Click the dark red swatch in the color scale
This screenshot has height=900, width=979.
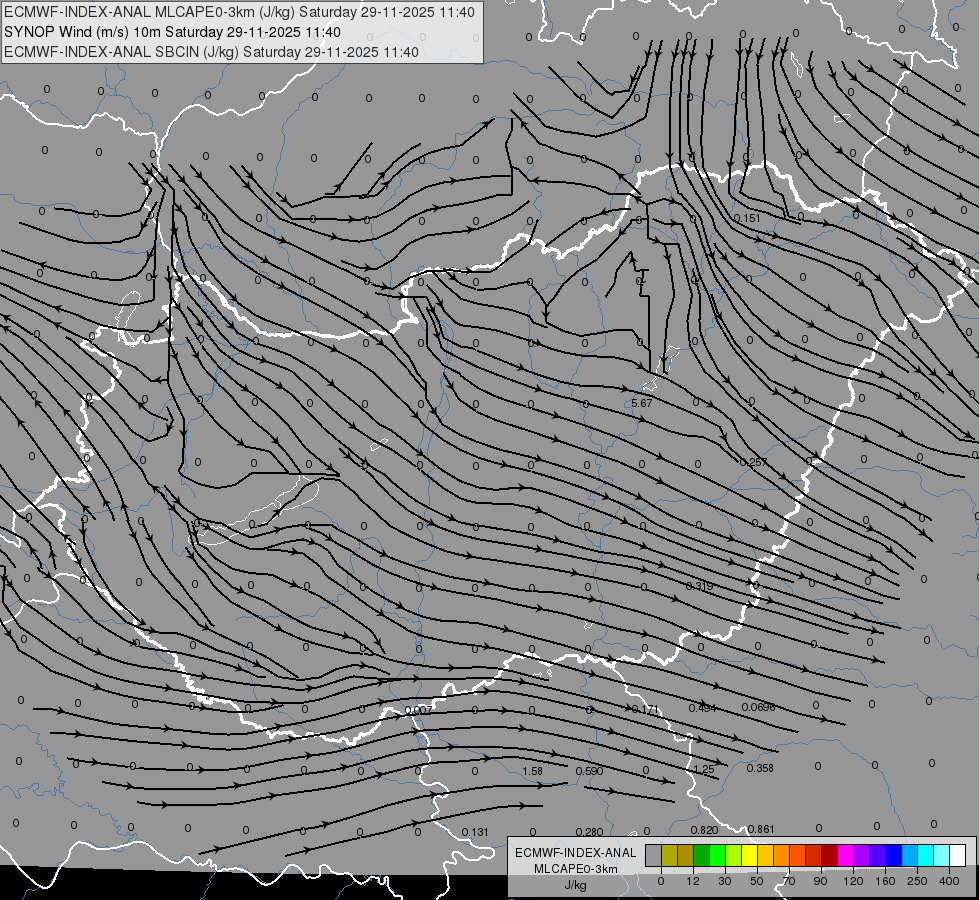[830, 856]
